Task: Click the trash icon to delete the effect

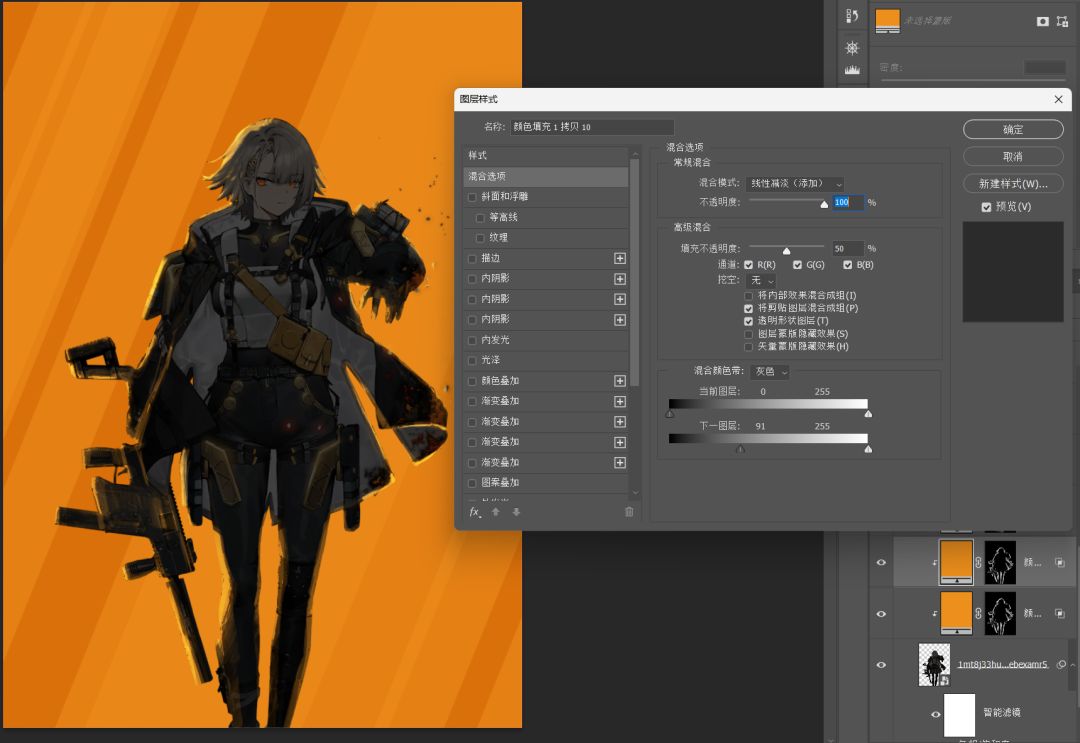Action: pos(629,512)
